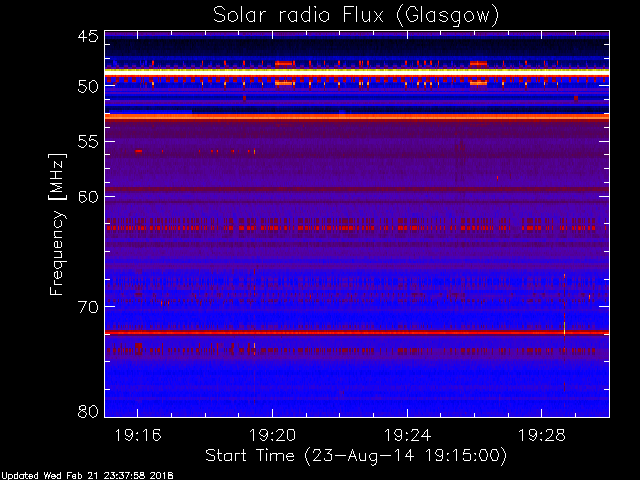Click the thin red line near 72 MHz
The image size is (640, 480).
point(357,333)
